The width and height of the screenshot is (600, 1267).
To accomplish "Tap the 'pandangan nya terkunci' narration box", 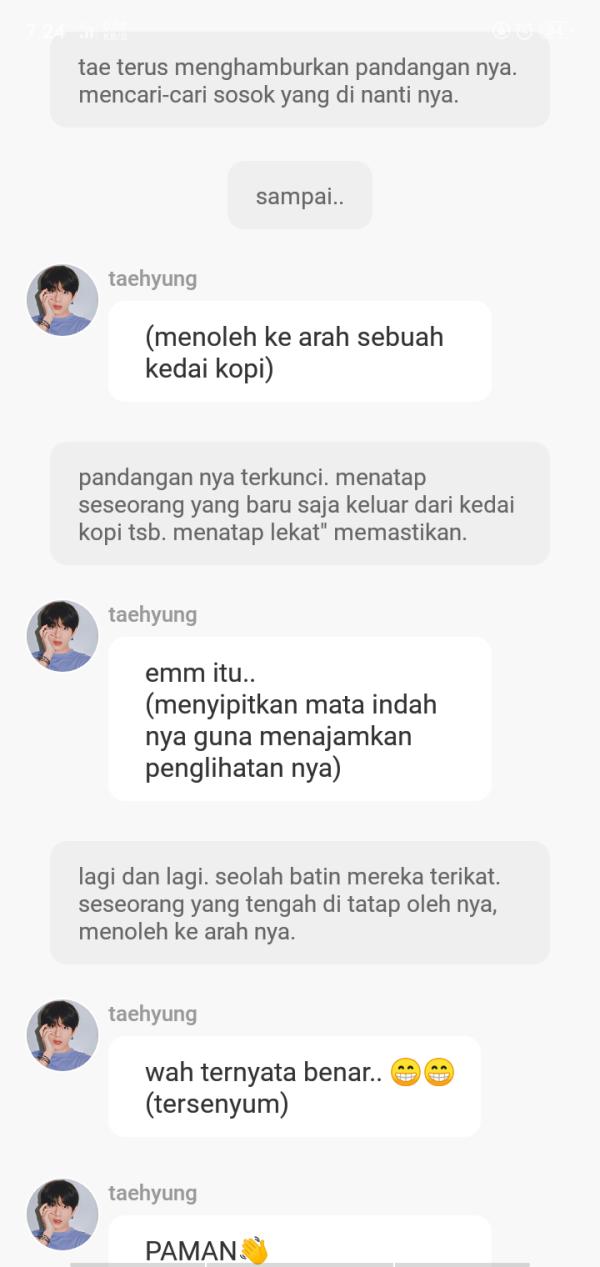I will (300, 504).
